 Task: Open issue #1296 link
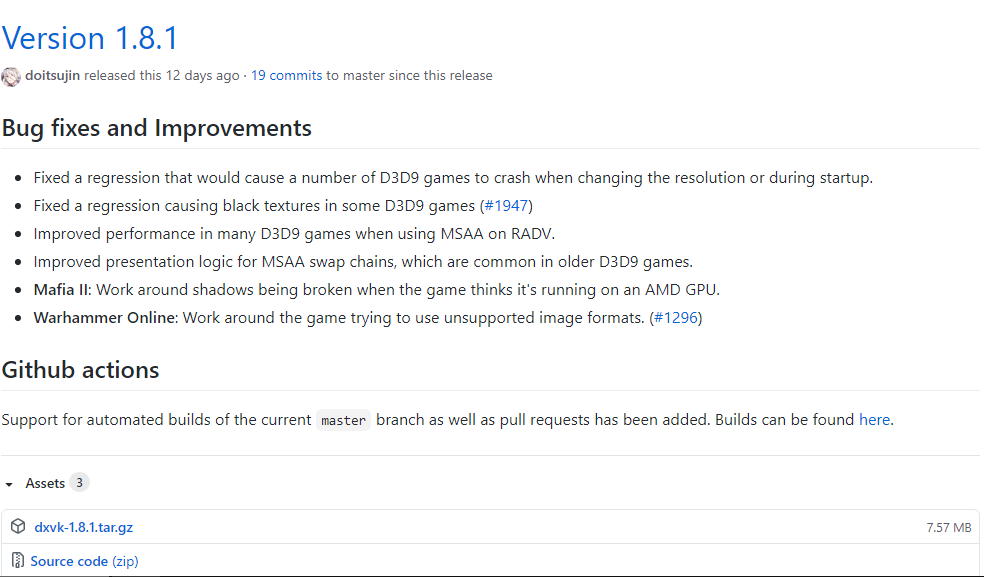675,318
